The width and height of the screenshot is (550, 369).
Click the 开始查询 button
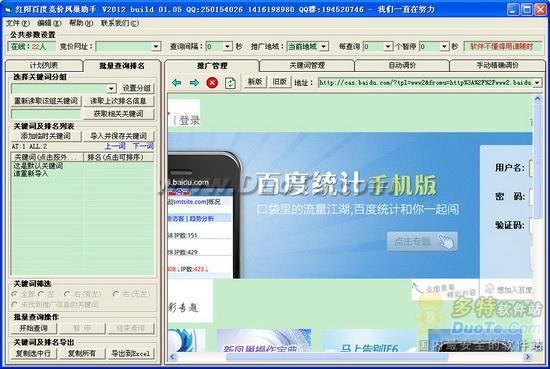point(33,328)
